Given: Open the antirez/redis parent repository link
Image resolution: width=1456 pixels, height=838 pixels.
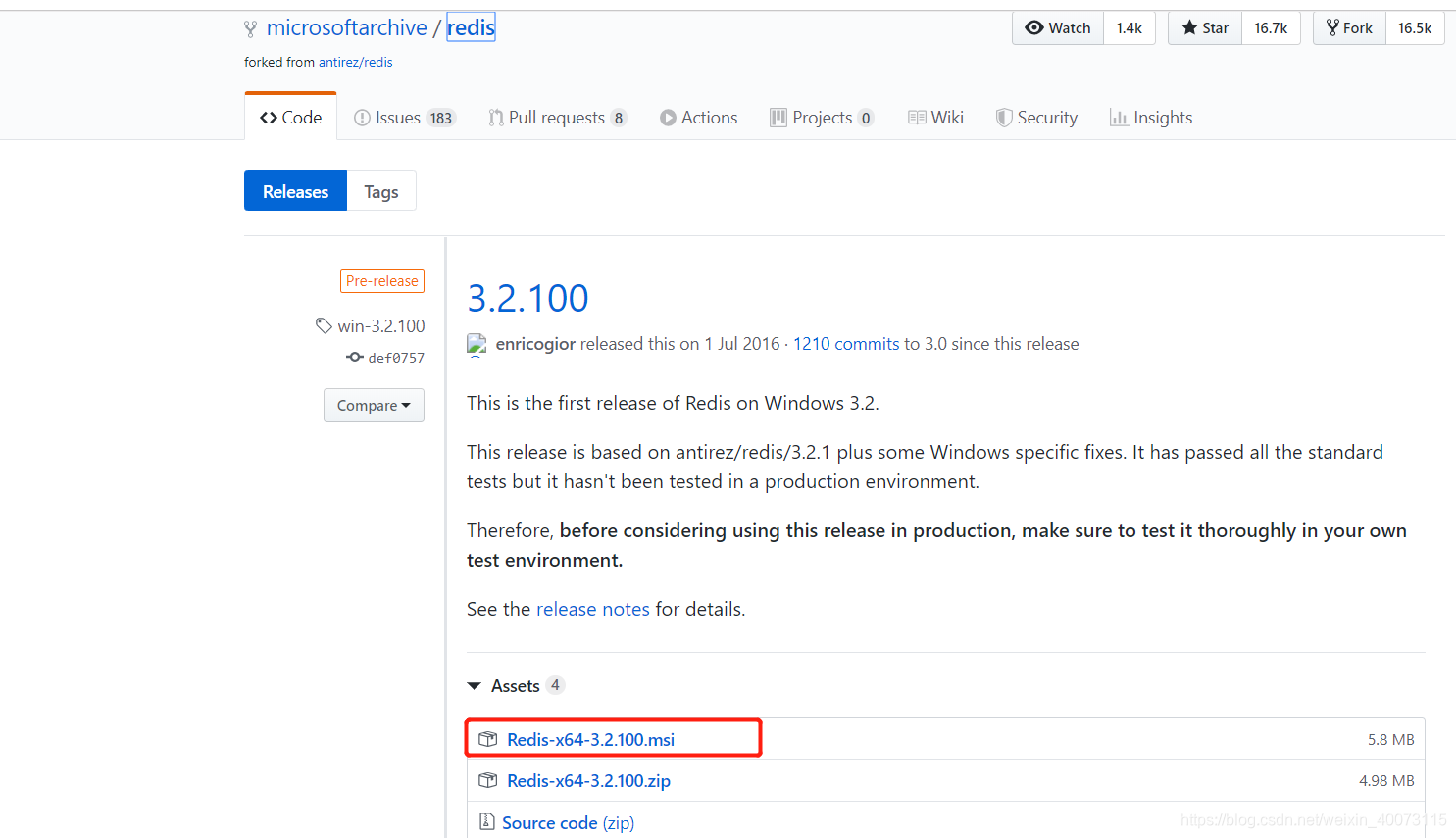Looking at the screenshot, I should 355,62.
